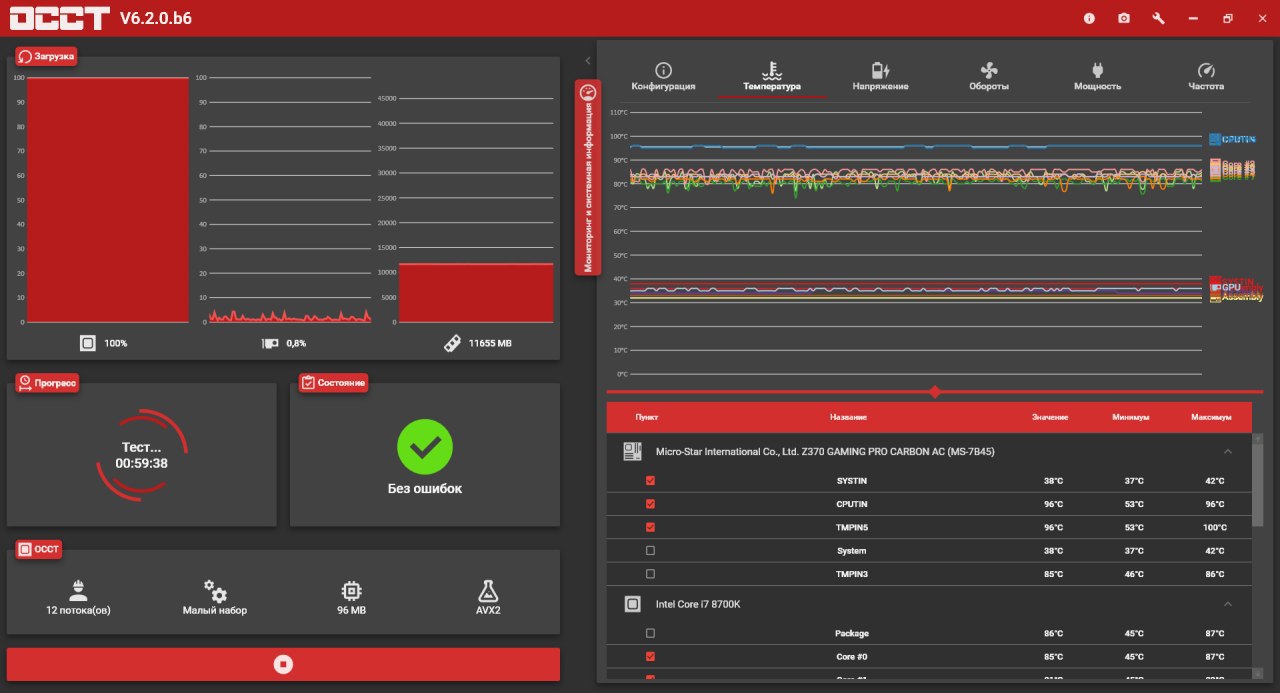The width and height of the screenshot is (1280, 693).
Task: Collapse the Intel Core i7 8700K group
Action: [x=1228, y=604]
